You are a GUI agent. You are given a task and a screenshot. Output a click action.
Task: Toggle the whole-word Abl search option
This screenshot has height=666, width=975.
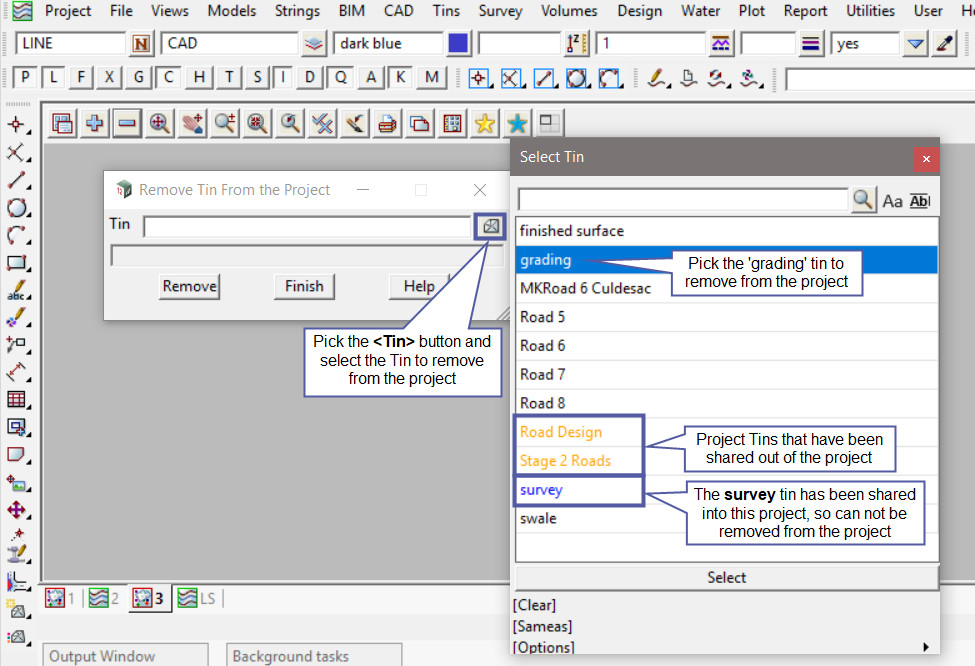[x=919, y=201]
